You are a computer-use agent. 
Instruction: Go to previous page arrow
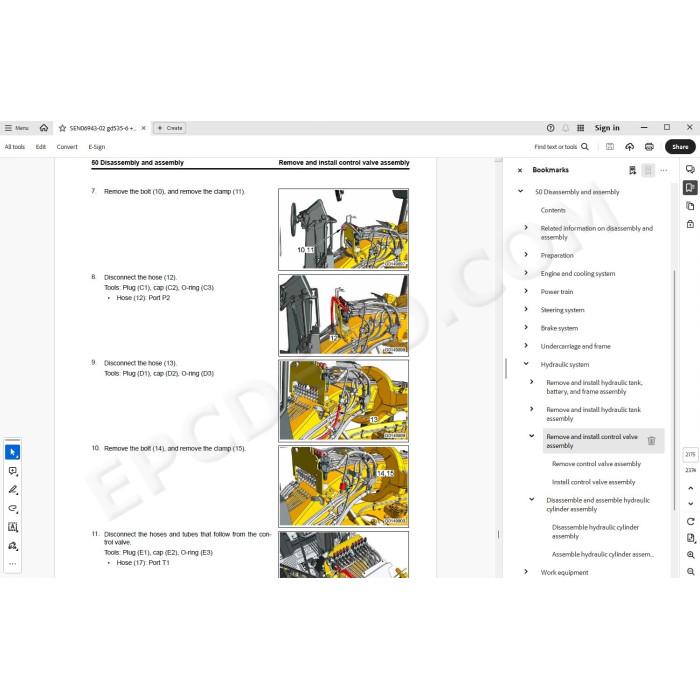690,488
